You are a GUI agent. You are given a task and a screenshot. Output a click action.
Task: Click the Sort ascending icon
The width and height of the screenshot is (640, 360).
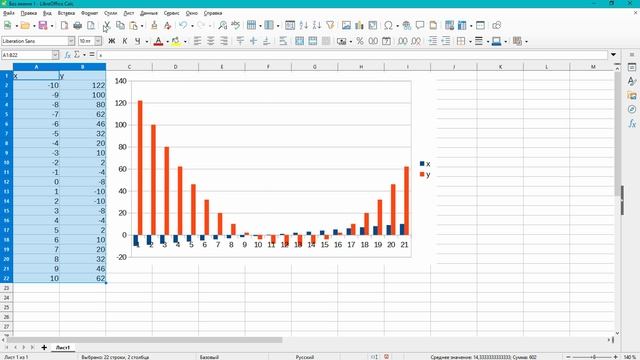(303, 25)
